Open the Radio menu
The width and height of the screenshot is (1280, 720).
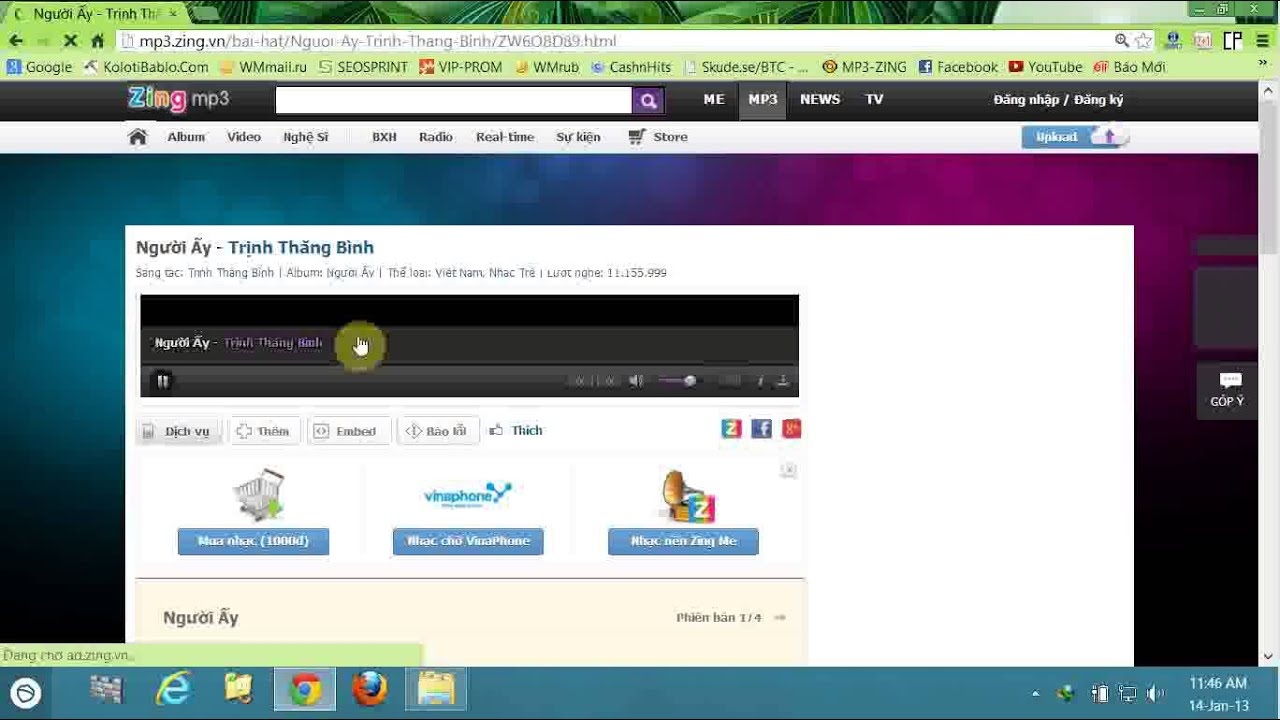(435, 137)
